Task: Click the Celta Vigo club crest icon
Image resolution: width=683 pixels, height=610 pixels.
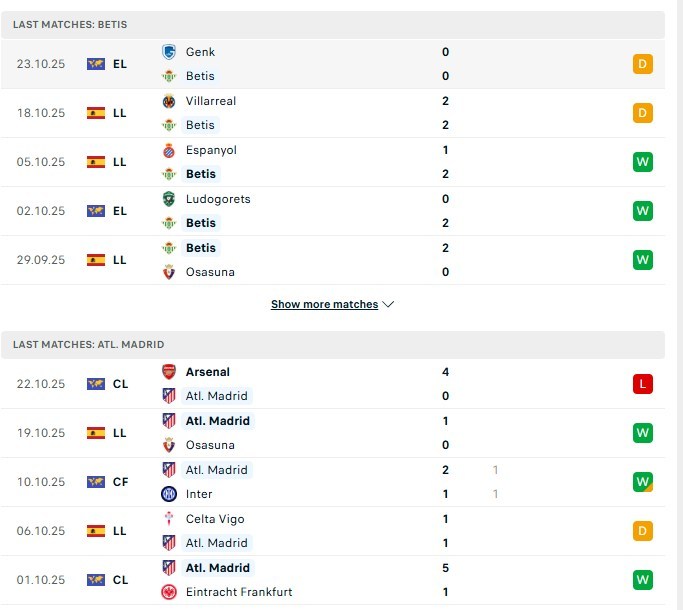Action: [169, 519]
